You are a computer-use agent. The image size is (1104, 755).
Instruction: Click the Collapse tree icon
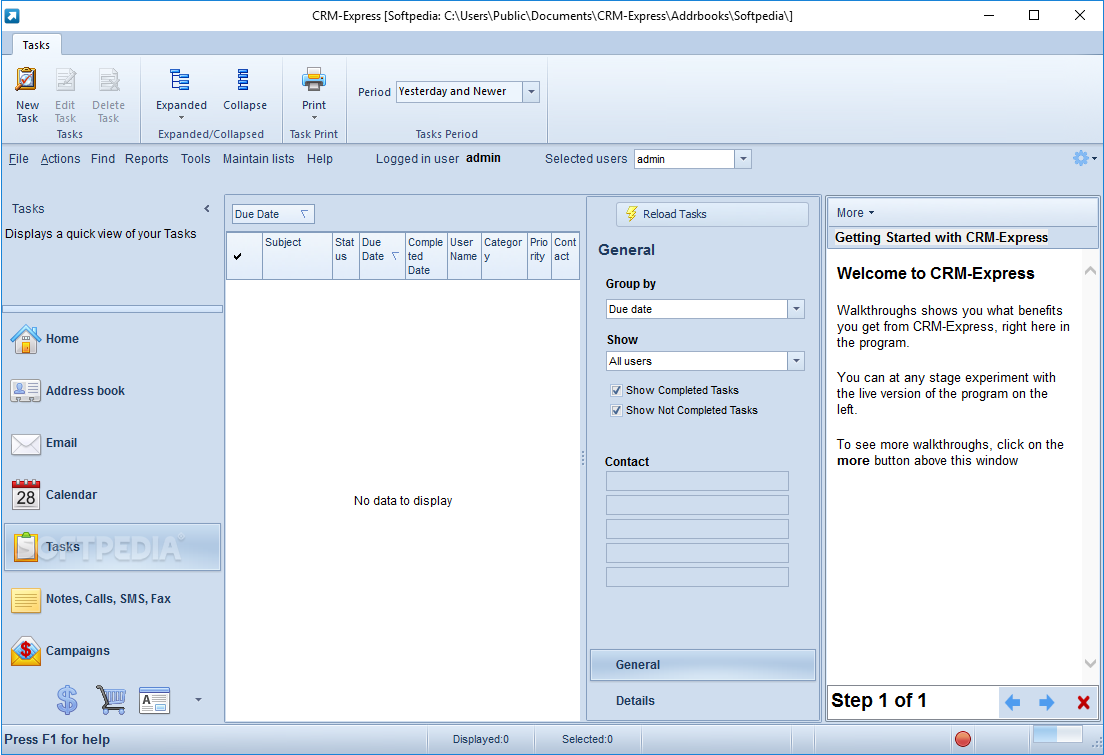244,80
